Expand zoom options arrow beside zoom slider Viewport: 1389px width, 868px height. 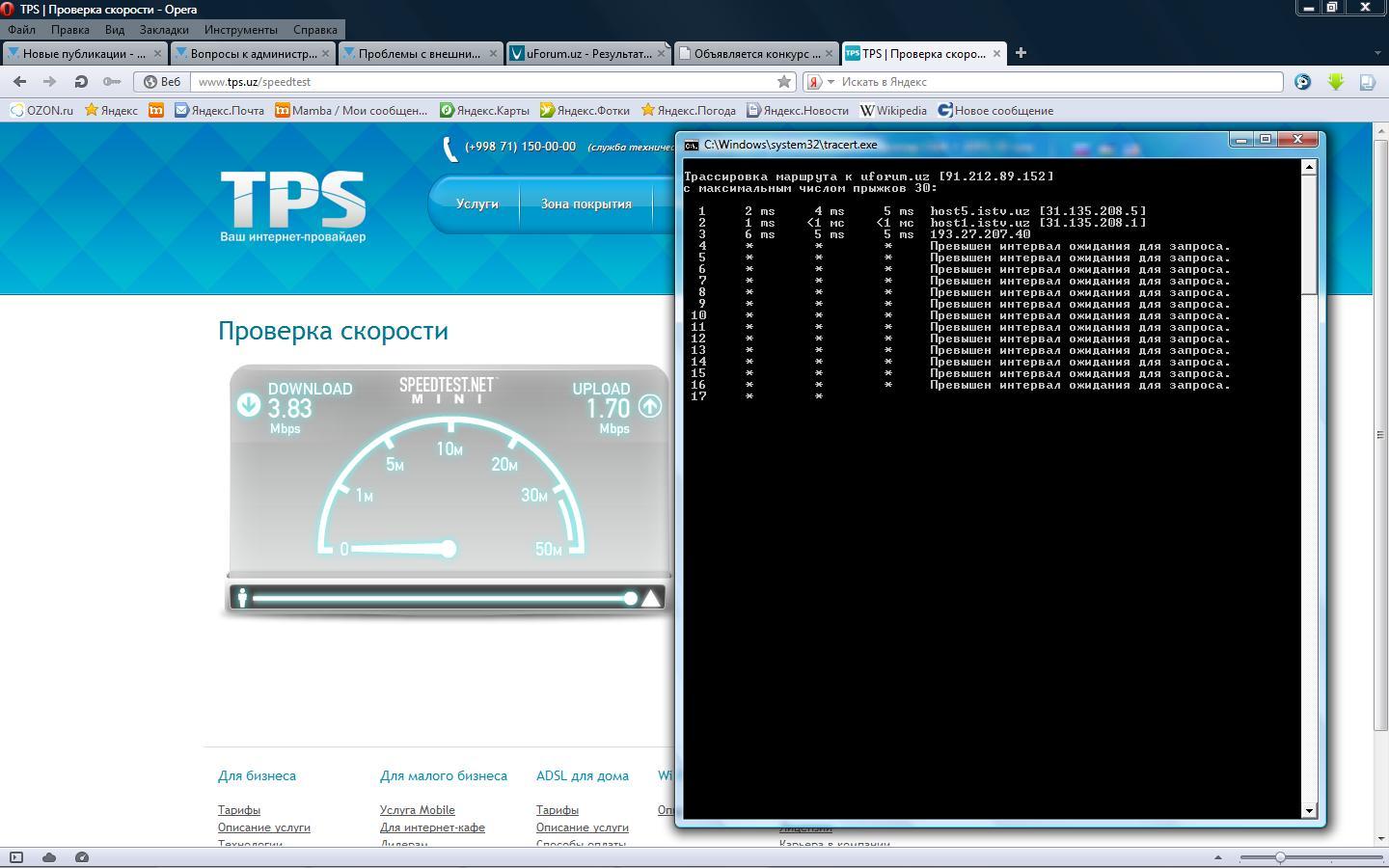1217,857
